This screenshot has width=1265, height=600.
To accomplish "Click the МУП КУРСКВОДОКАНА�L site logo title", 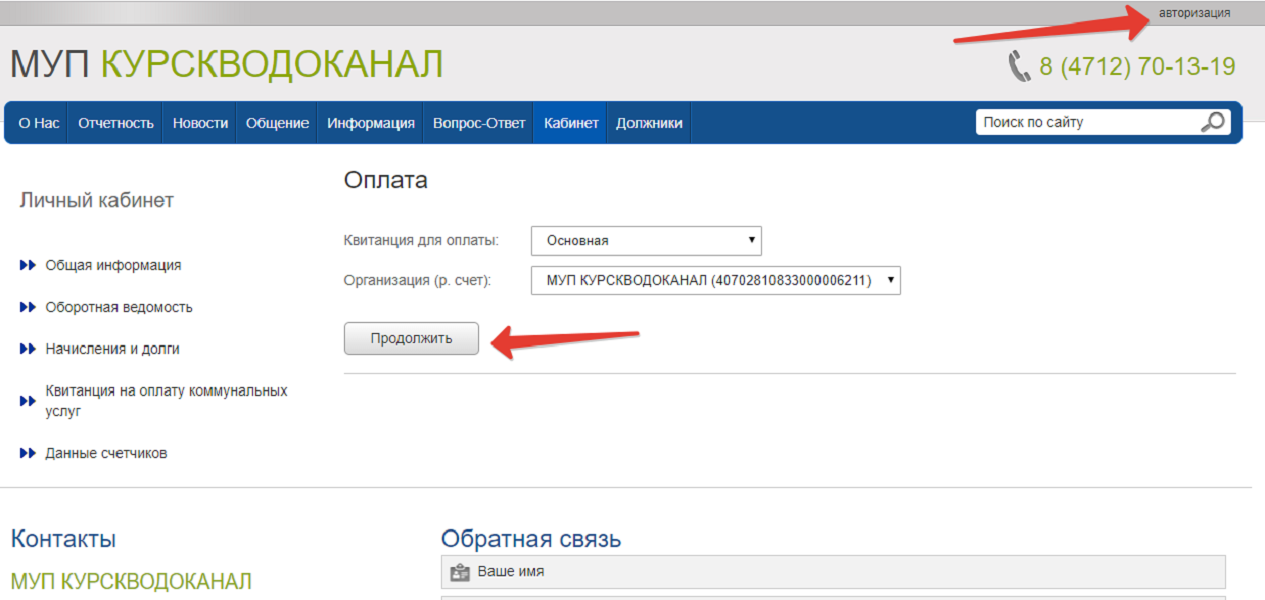I will [226, 65].
